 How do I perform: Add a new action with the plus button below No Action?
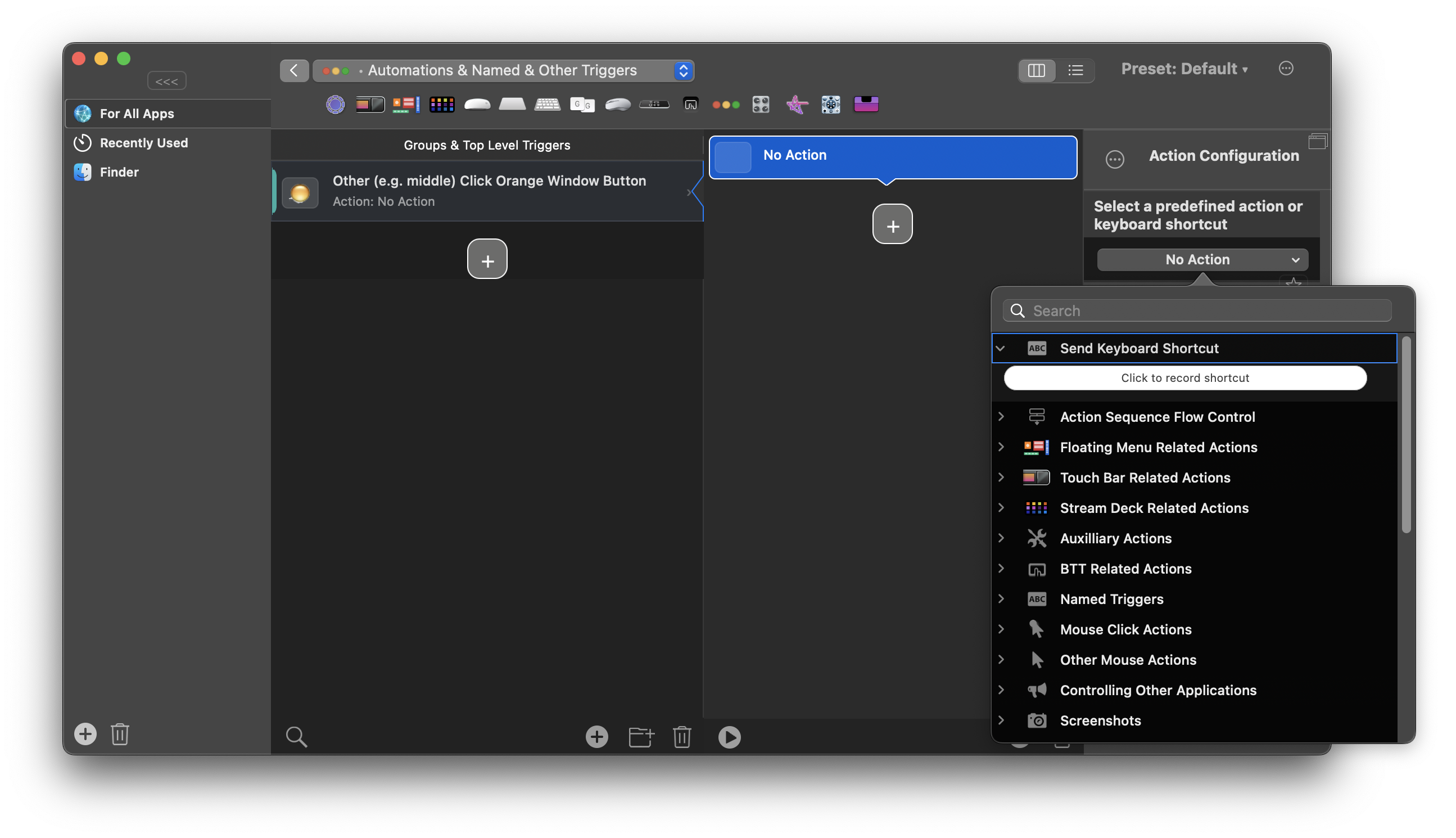pyautogui.click(x=892, y=224)
